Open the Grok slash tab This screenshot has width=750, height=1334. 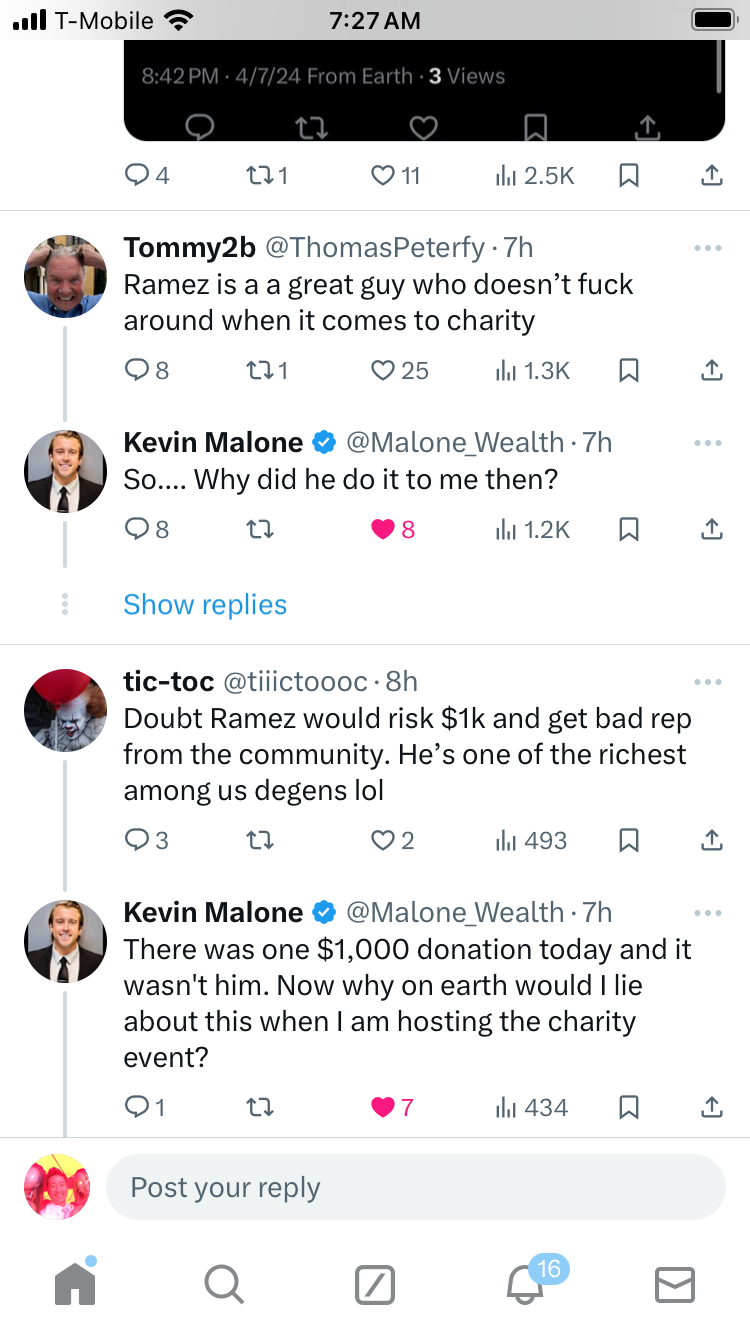(x=375, y=1284)
